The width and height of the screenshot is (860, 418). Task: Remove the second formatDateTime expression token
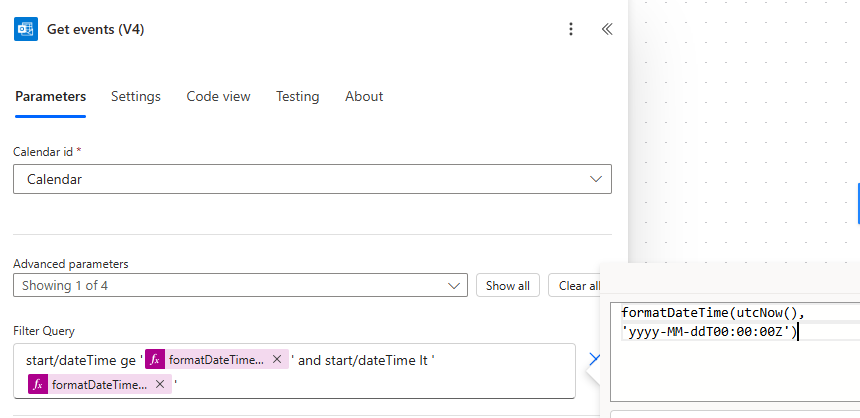[x=160, y=385]
